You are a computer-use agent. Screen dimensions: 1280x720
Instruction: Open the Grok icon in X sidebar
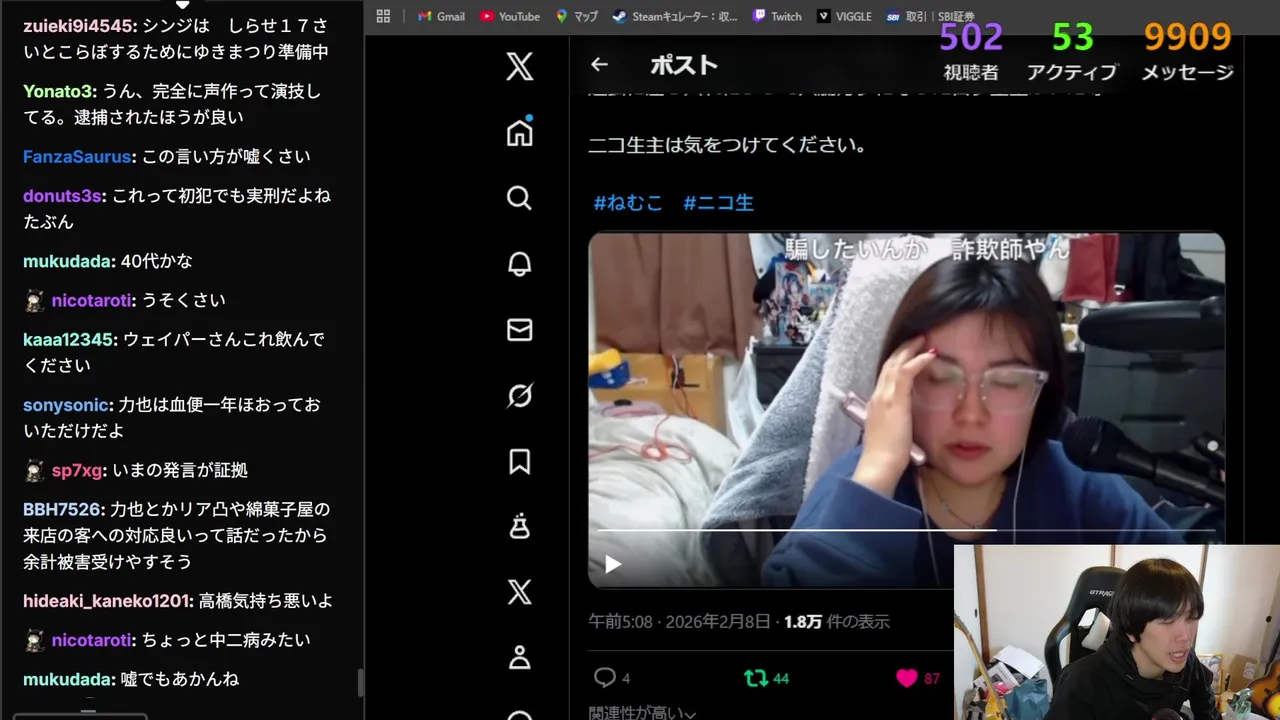click(519, 396)
